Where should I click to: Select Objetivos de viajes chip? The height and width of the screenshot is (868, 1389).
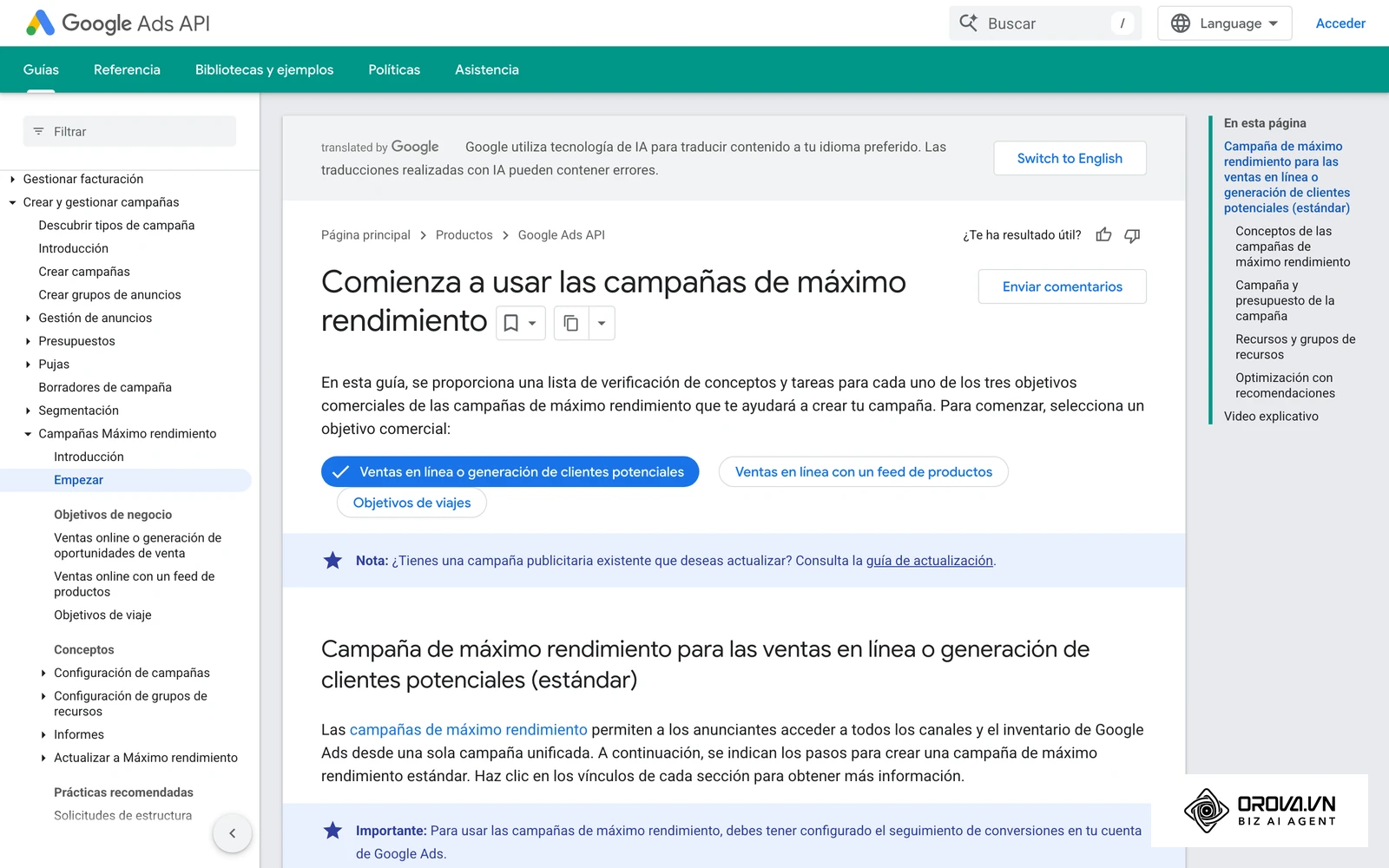411,503
